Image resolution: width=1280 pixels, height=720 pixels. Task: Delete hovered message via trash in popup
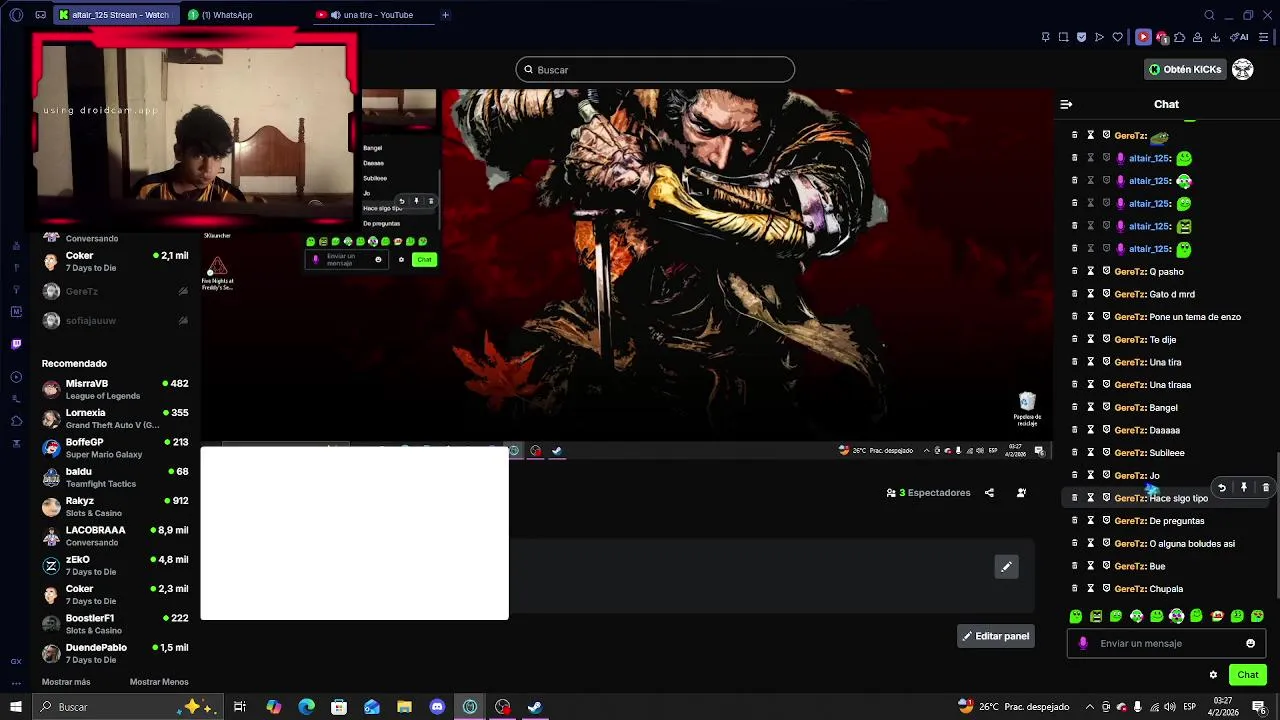(x=1265, y=487)
